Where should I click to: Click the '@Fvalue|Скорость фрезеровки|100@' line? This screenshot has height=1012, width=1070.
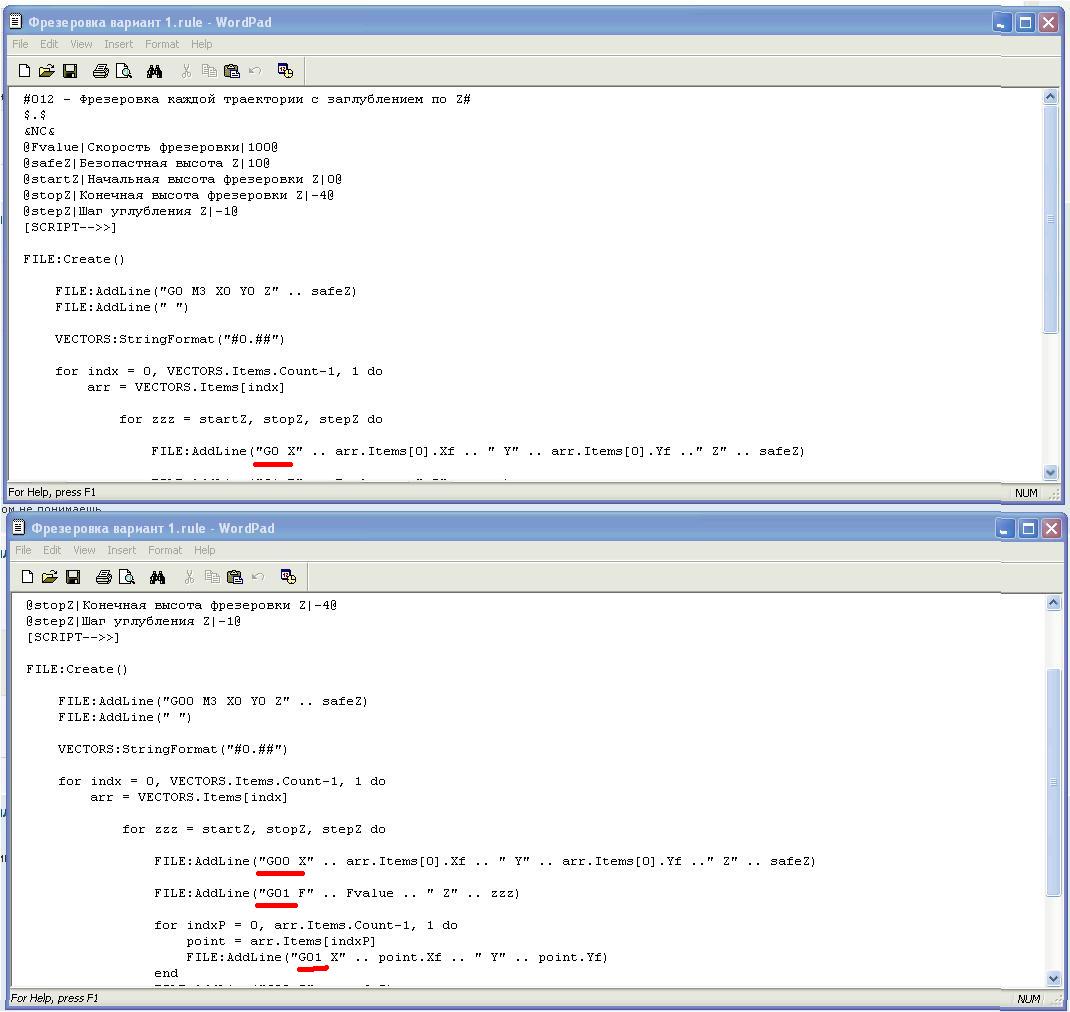point(150,147)
